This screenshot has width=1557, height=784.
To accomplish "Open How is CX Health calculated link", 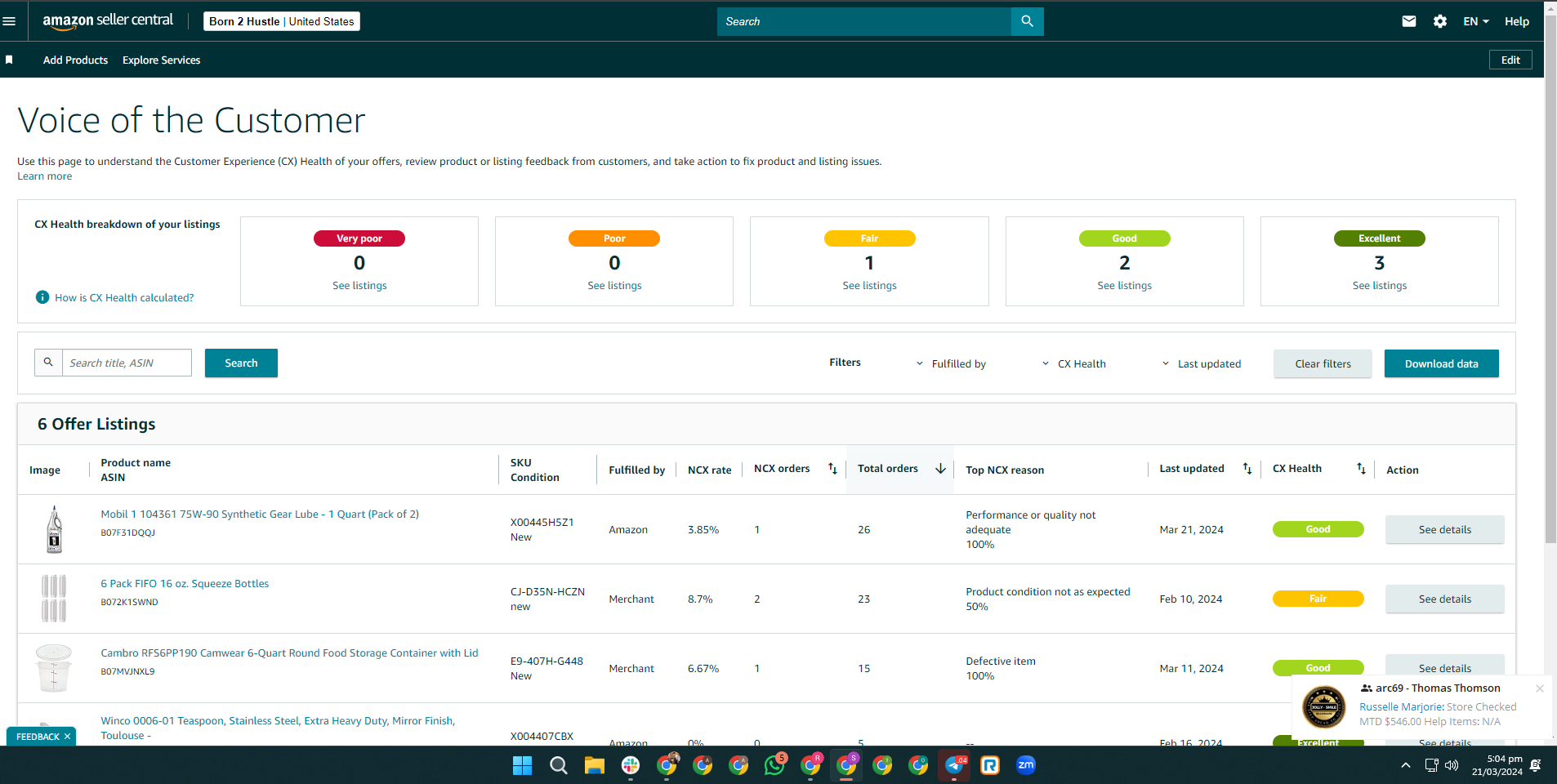I will (x=124, y=297).
